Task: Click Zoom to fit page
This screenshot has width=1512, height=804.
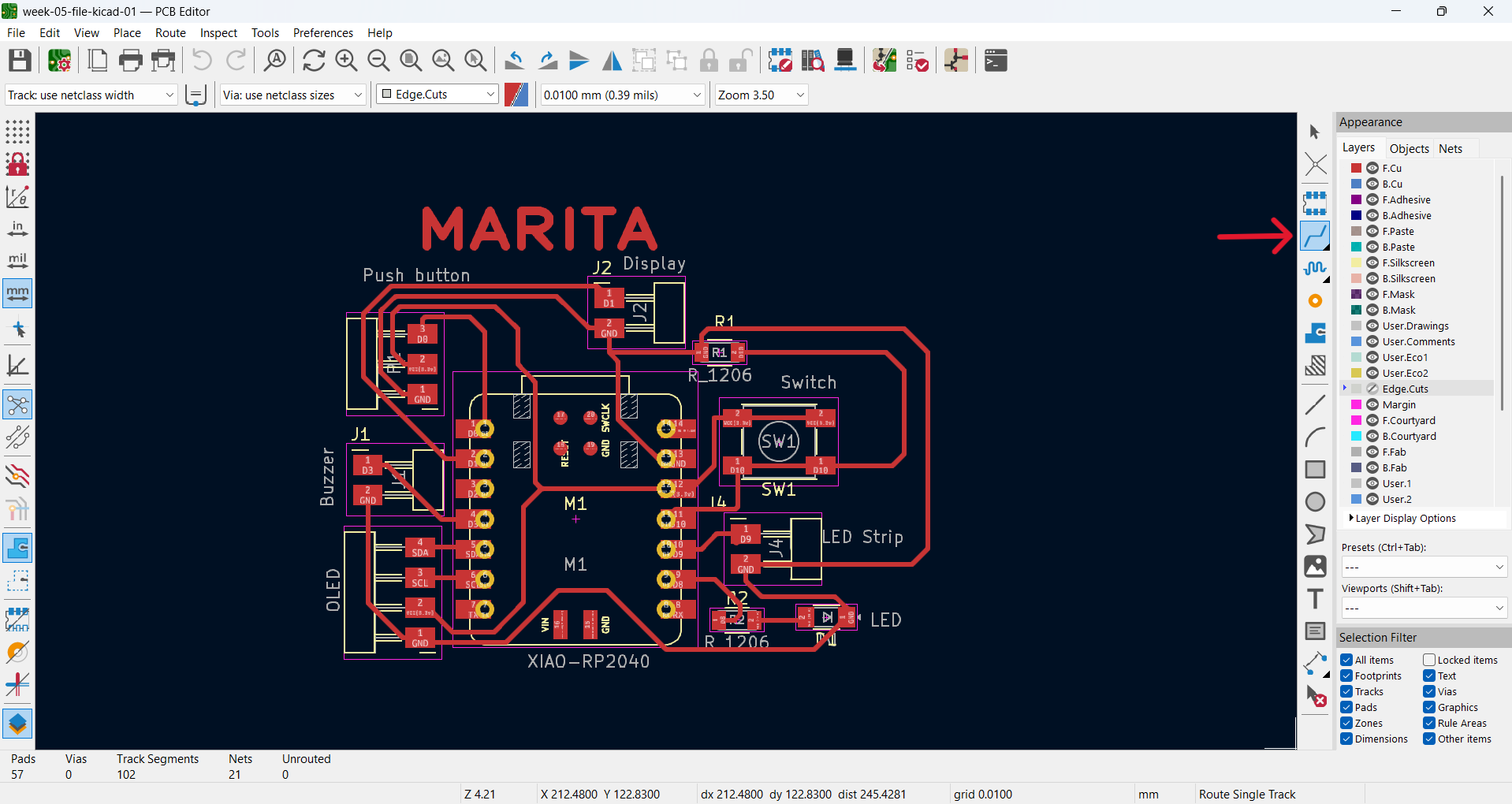Action: 411,61
